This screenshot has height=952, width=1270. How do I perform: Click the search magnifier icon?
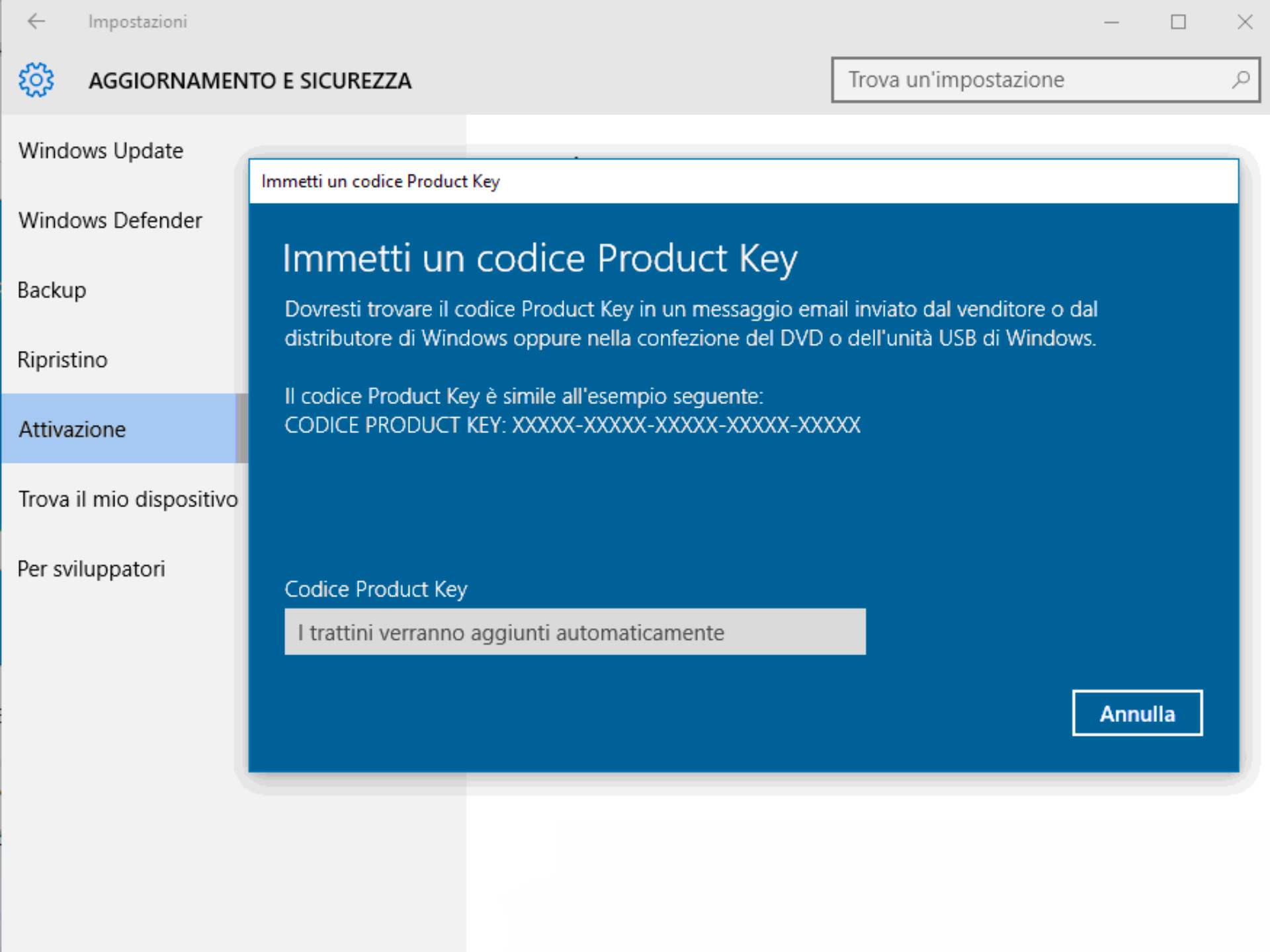coord(1240,80)
